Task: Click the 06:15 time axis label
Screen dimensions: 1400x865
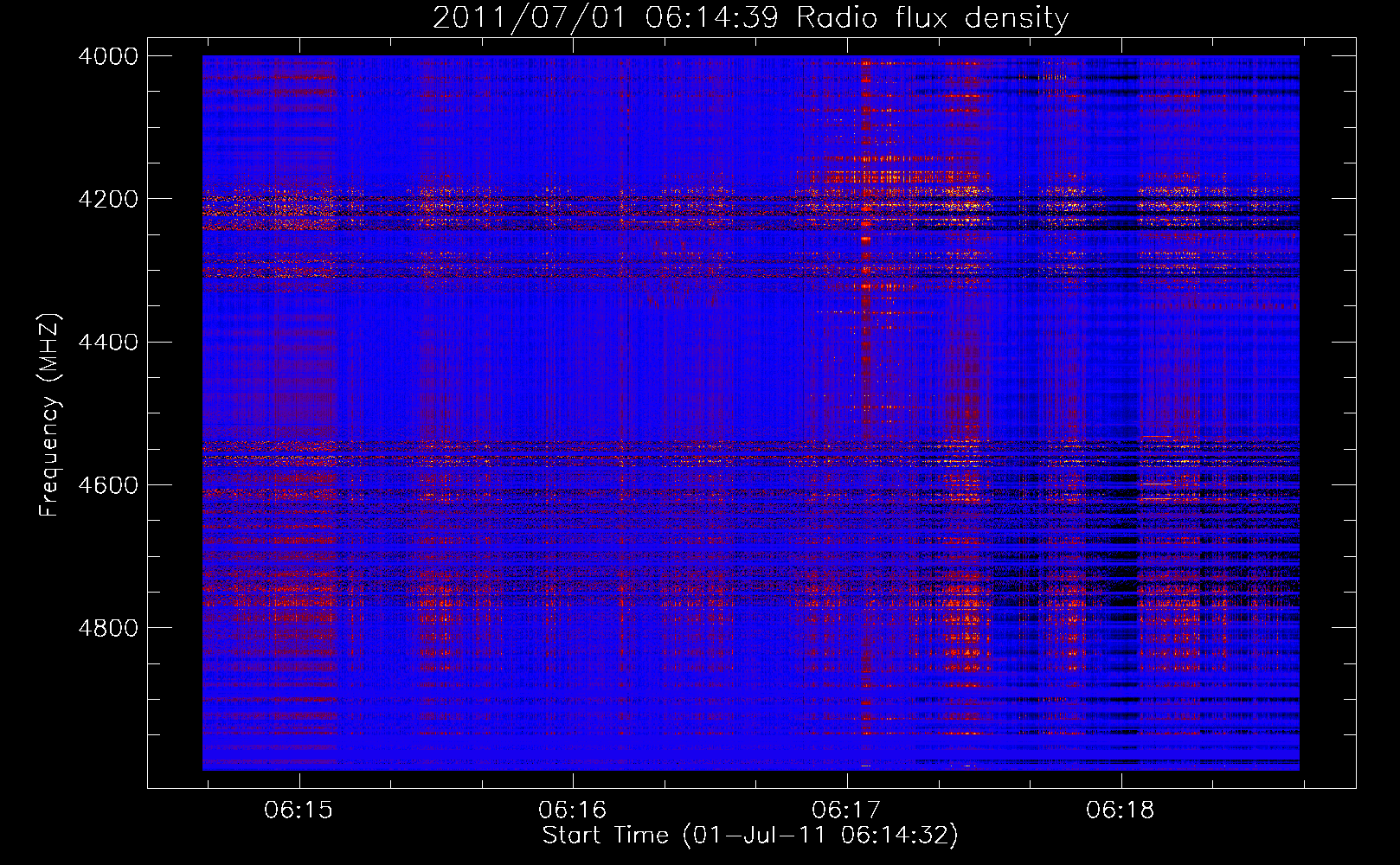Action: 299,811
